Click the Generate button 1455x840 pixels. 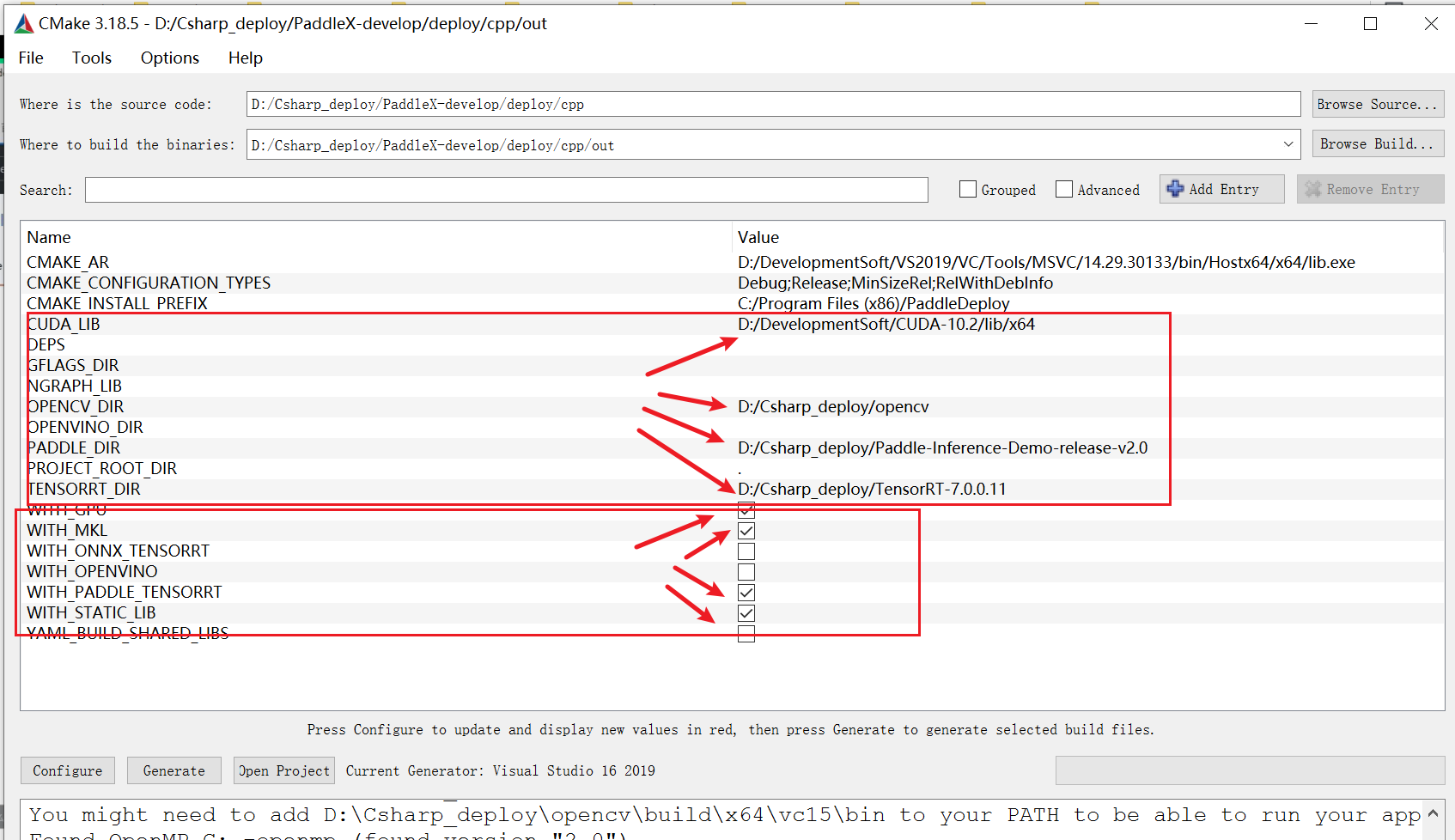(x=174, y=770)
